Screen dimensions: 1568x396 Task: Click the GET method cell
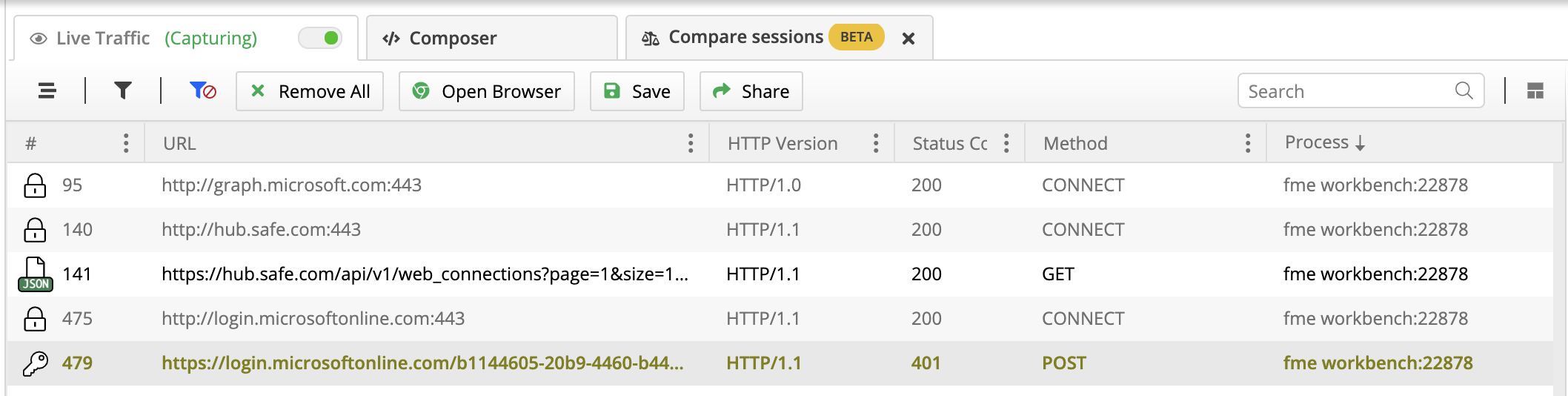point(1058,274)
